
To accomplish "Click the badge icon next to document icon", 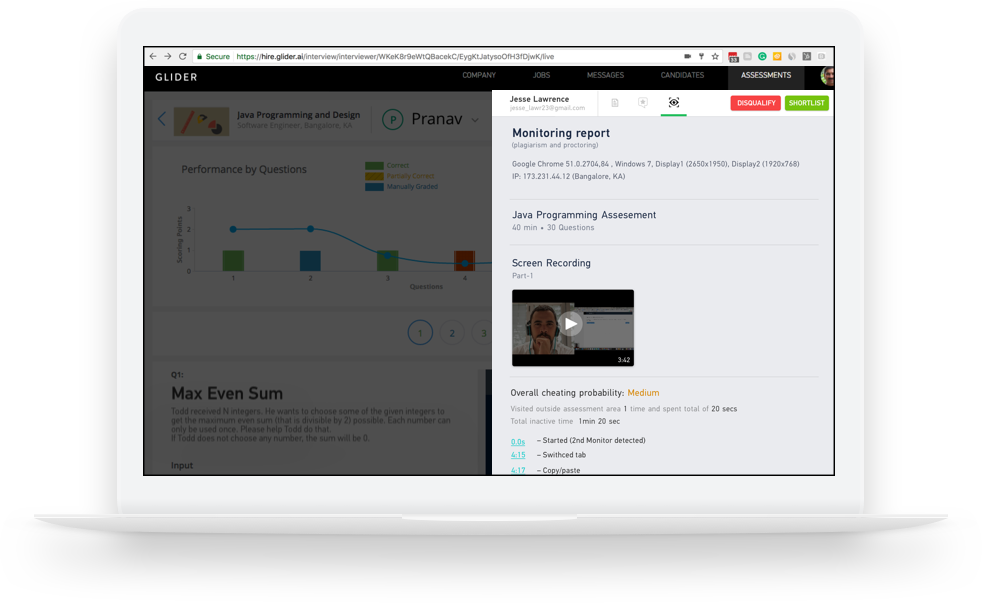I will click(643, 103).
